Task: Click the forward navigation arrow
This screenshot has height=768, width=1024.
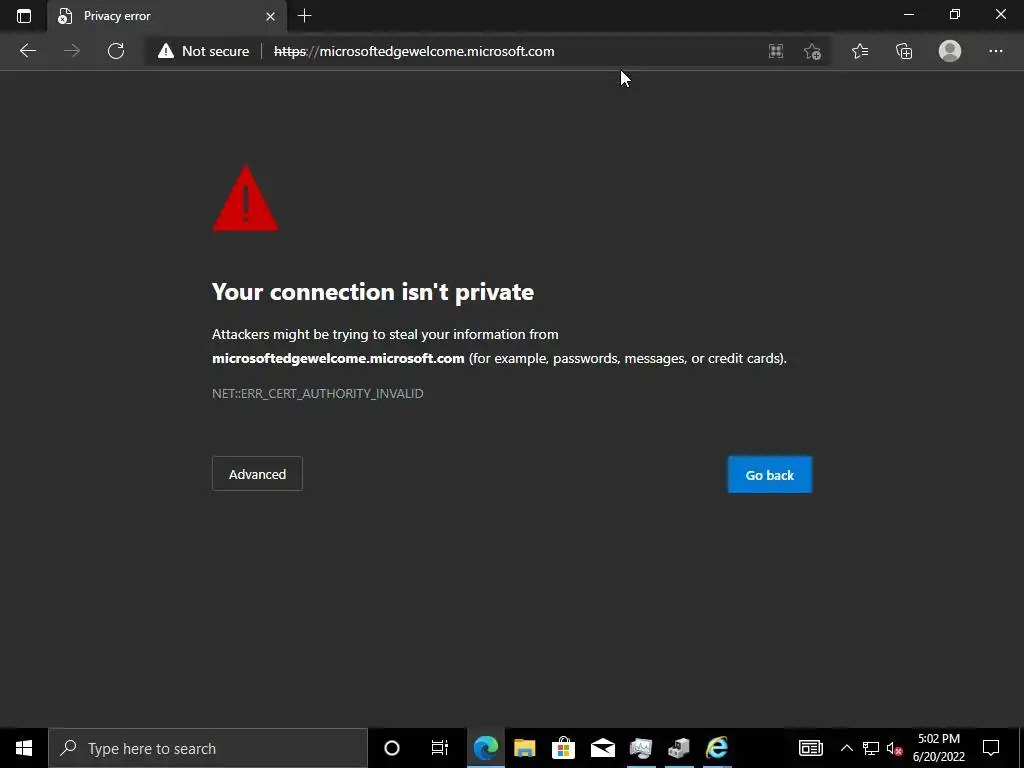Action: (x=72, y=51)
